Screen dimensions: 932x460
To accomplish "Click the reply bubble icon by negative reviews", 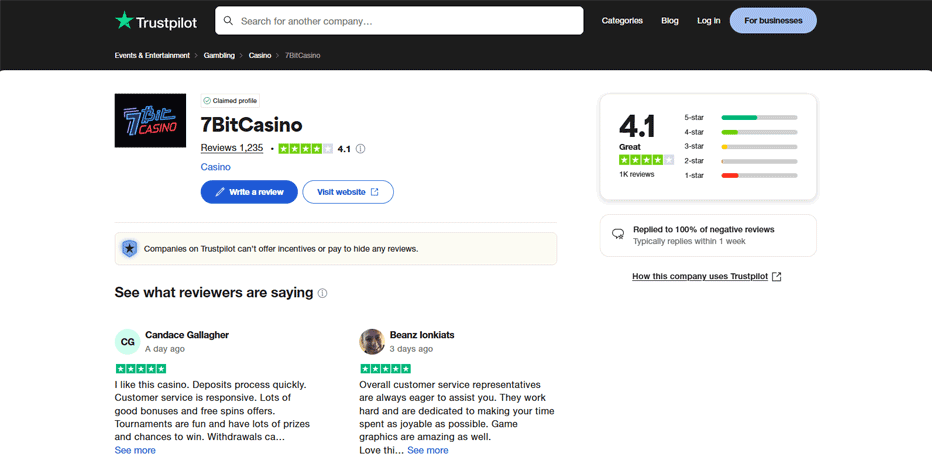I will tap(618, 234).
